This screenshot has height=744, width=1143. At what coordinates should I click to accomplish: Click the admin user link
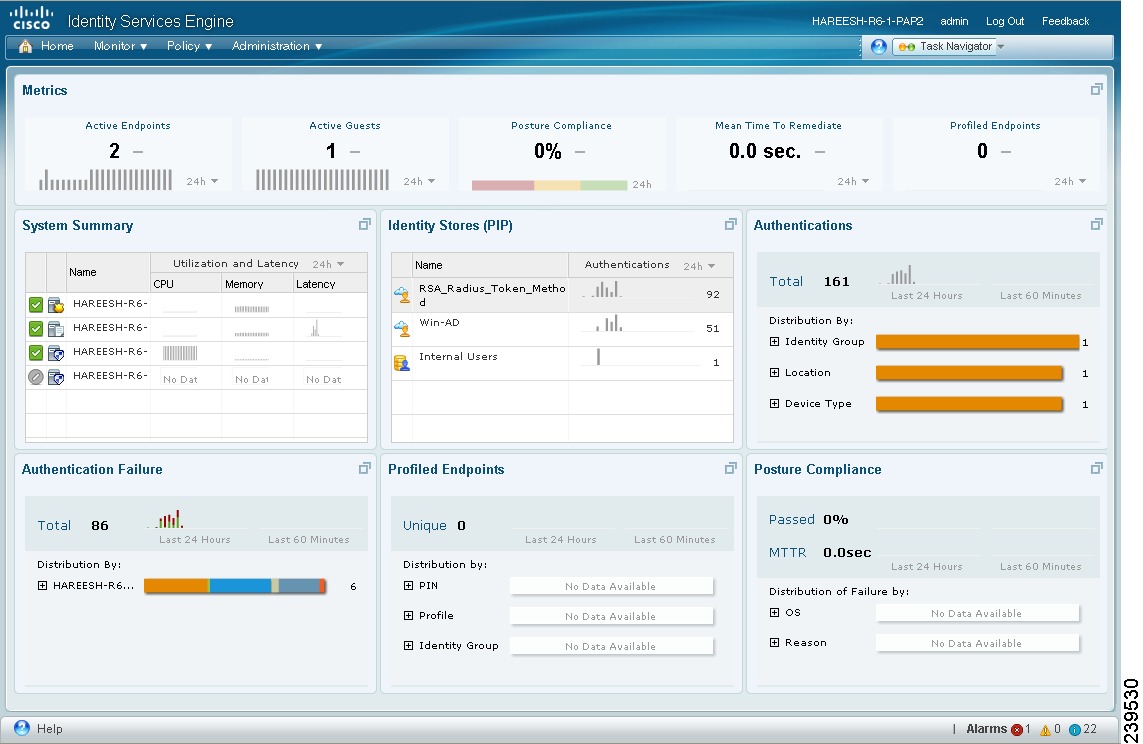[954, 21]
